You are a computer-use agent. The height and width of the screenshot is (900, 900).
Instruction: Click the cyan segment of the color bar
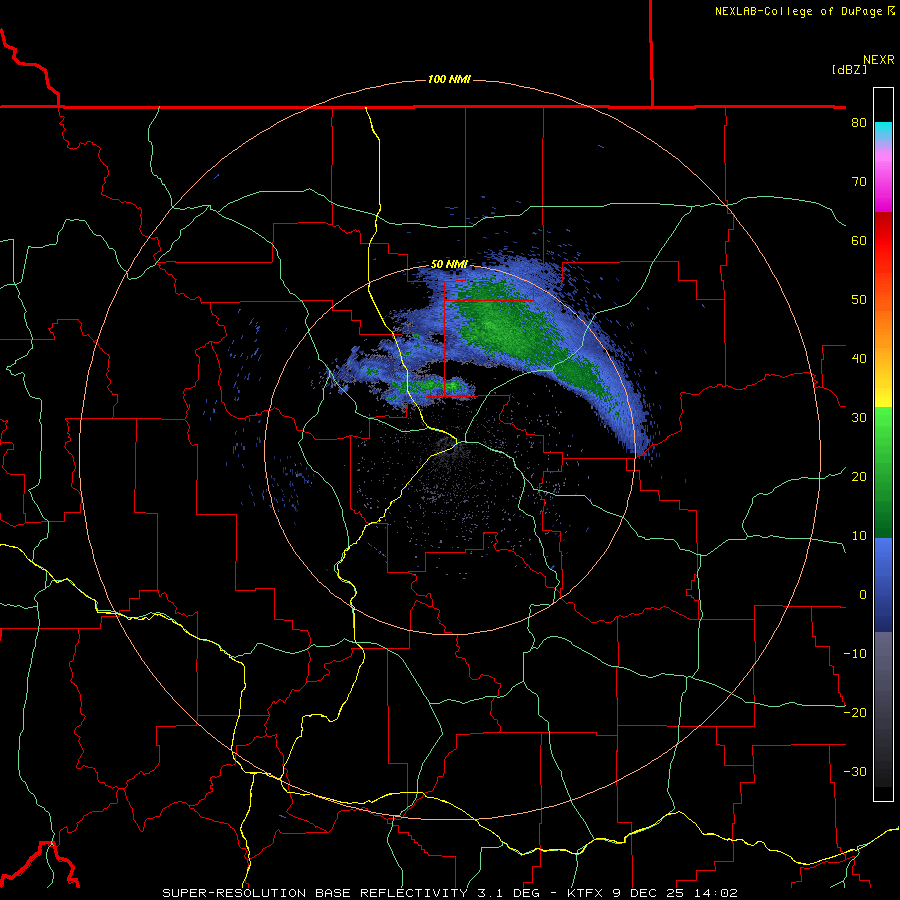click(883, 131)
